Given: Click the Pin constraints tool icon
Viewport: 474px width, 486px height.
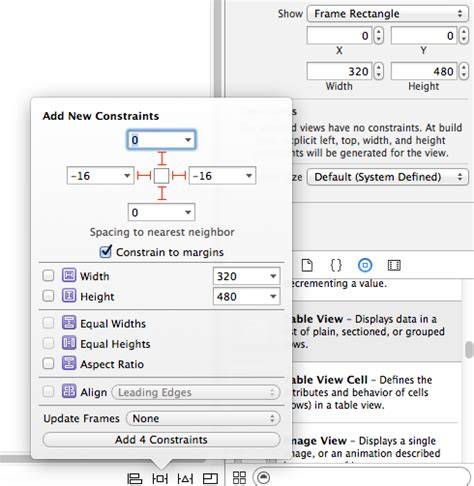Looking at the screenshot, I should [160, 479].
